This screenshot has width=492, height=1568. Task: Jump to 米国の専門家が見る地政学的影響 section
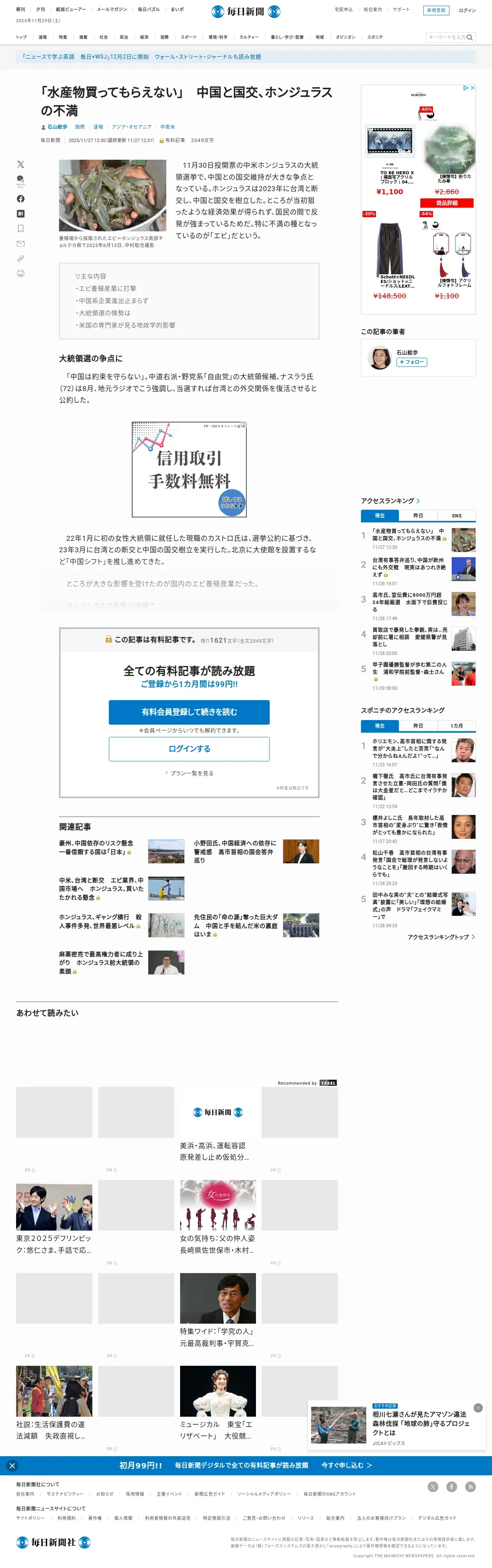(x=125, y=325)
